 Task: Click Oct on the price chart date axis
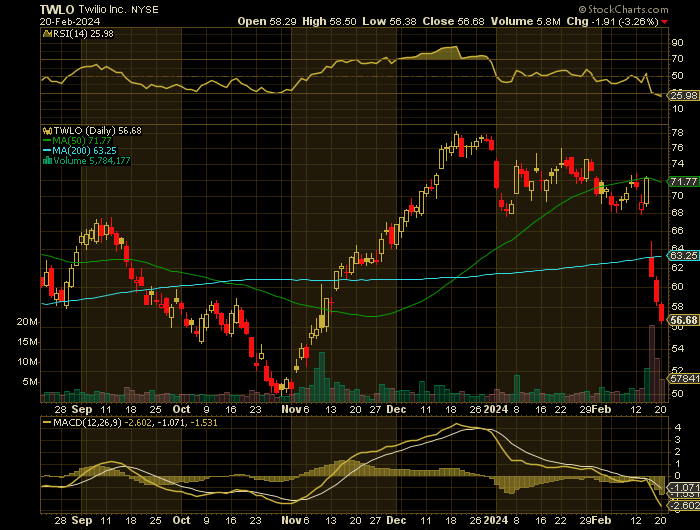[x=181, y=409]
